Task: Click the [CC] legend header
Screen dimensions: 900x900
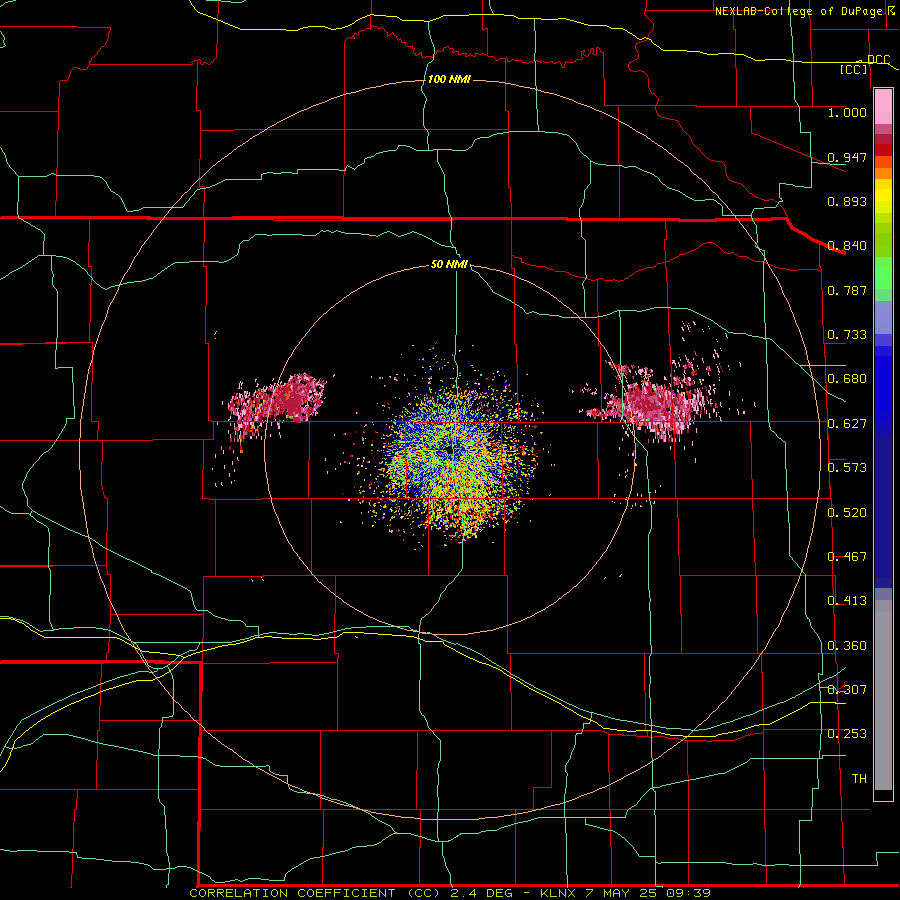Action: click(854, 69)
